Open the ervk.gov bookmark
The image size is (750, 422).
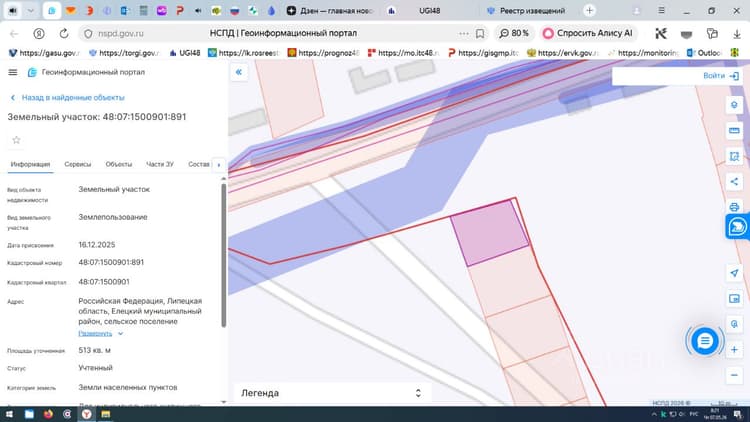click(562, 53)
